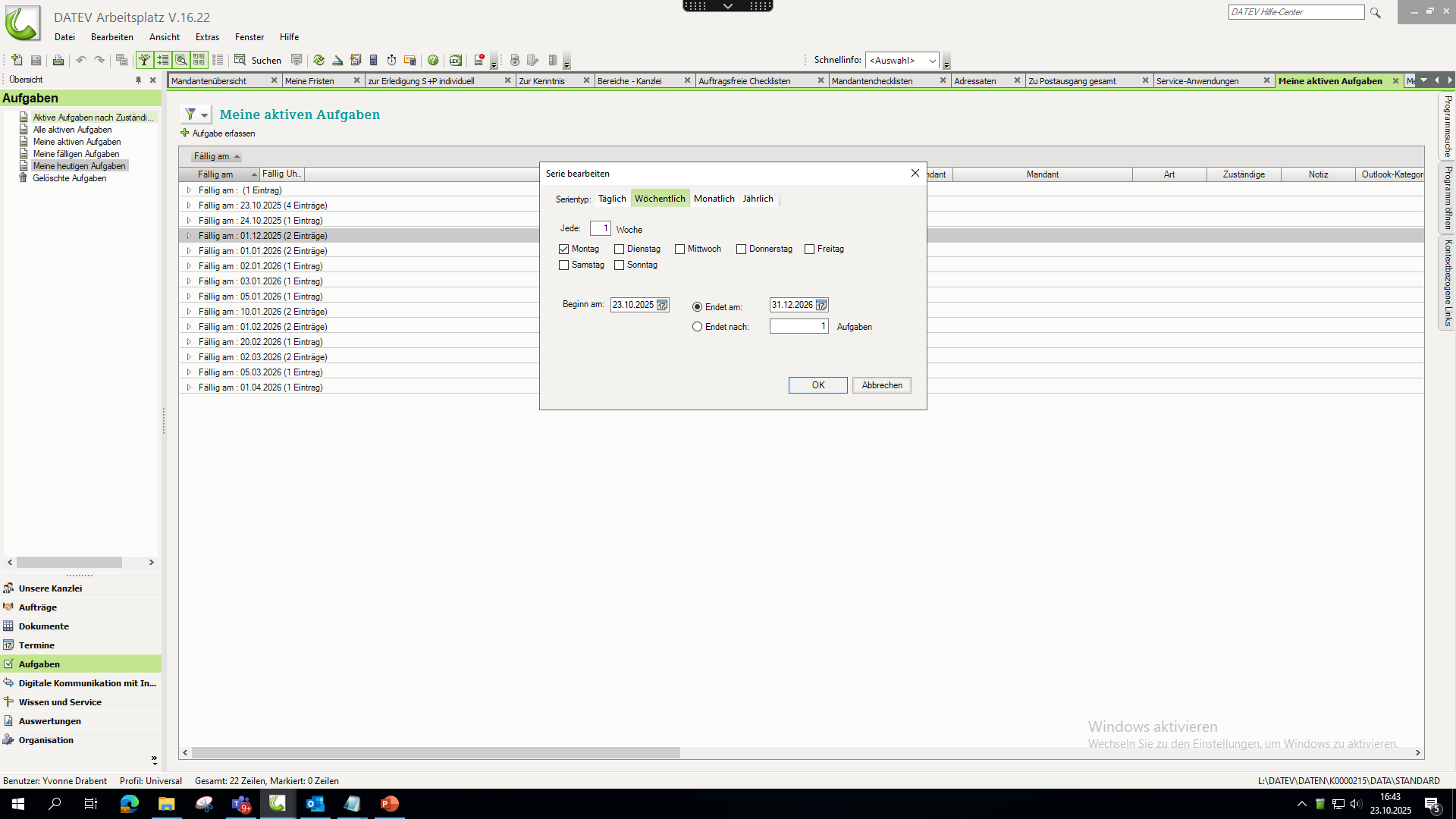
Task: Open Outlook from the Windows taskbar
Action: click(x=315, y=804)
